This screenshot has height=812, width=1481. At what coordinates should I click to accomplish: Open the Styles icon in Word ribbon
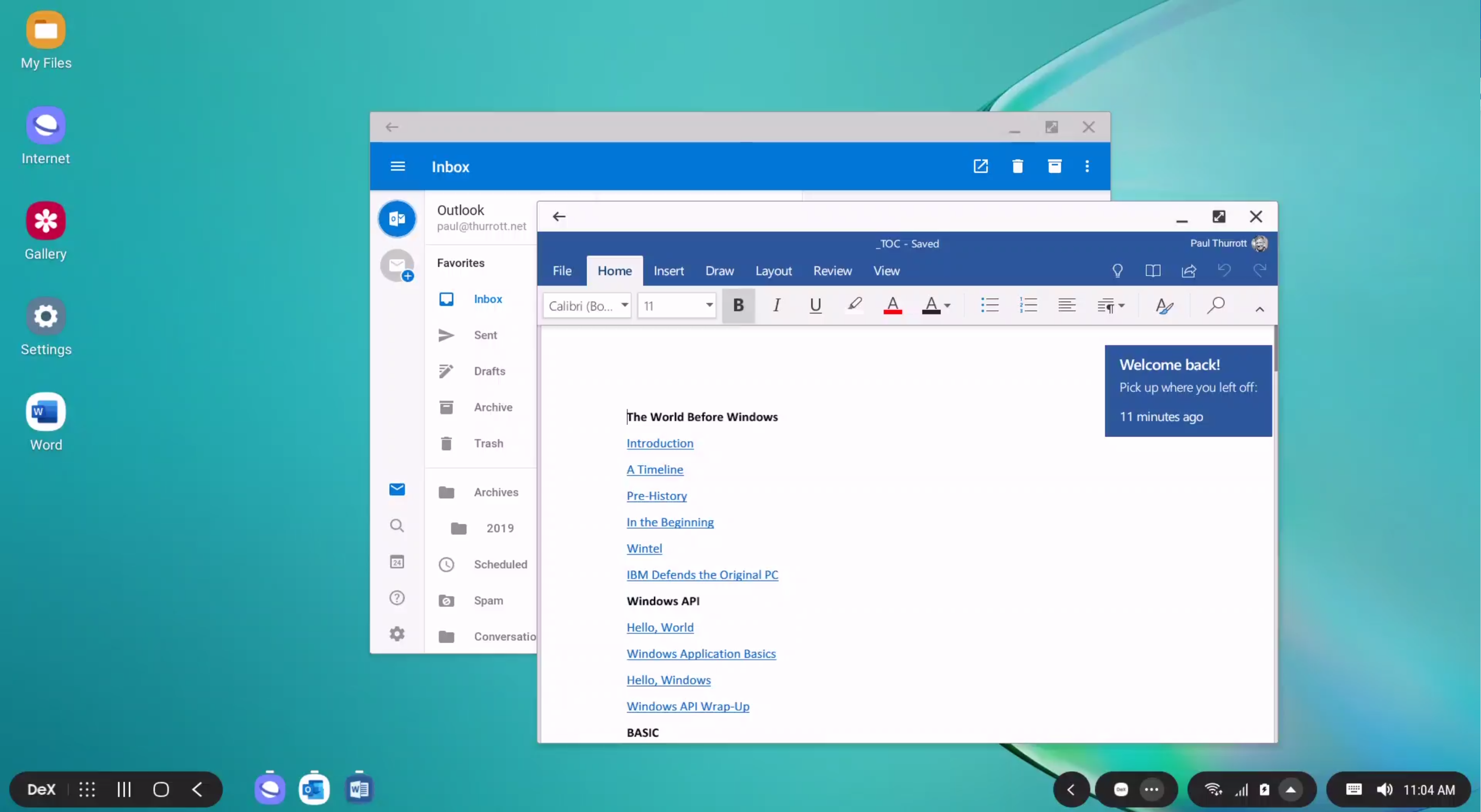pyautogui.click(x=1164, y=306)
